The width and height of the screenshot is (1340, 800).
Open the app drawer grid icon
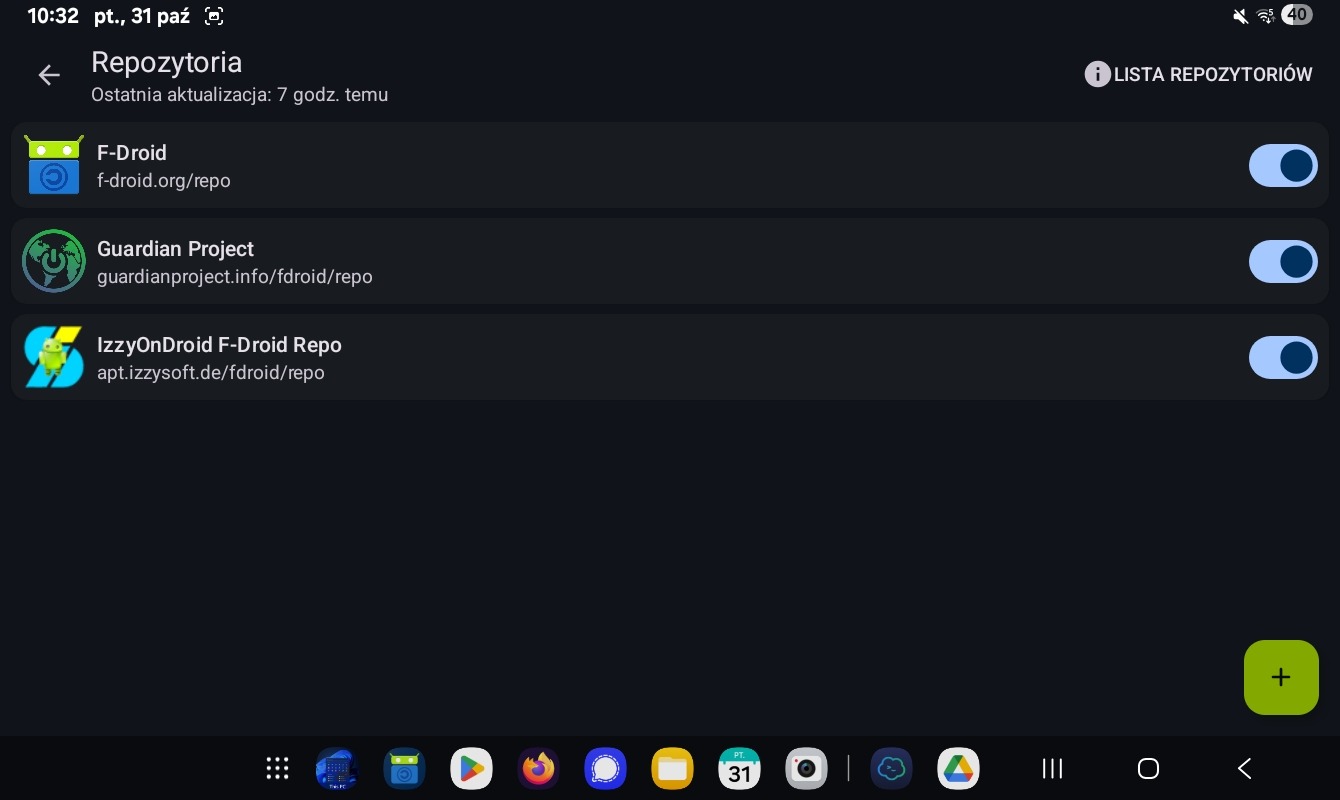277,768
